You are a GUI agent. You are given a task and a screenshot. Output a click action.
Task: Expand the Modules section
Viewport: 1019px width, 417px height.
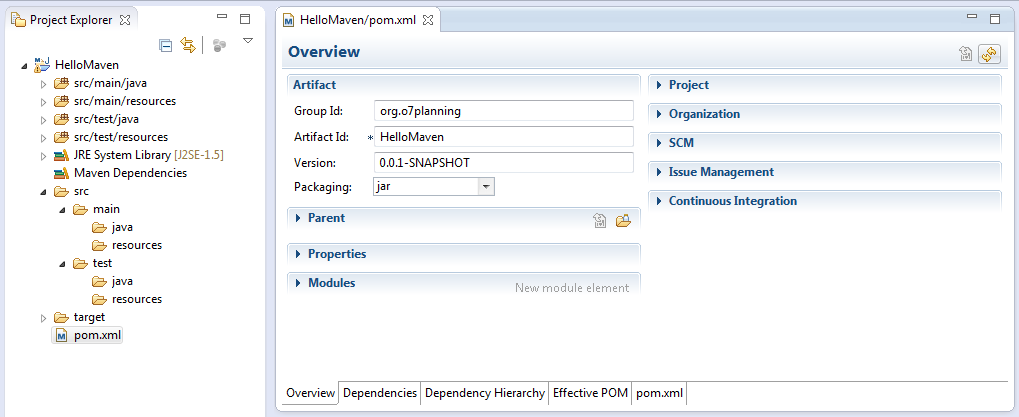pos(298,283)
